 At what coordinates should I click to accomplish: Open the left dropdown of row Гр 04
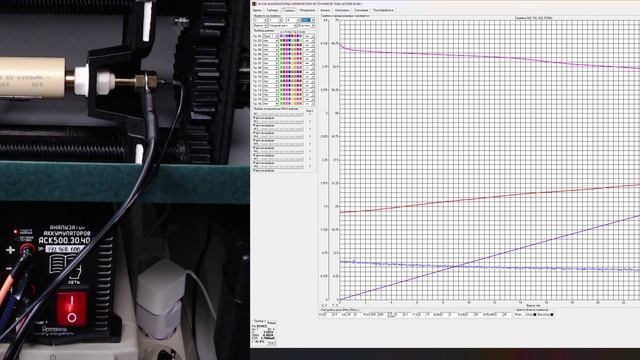point(270,49)
